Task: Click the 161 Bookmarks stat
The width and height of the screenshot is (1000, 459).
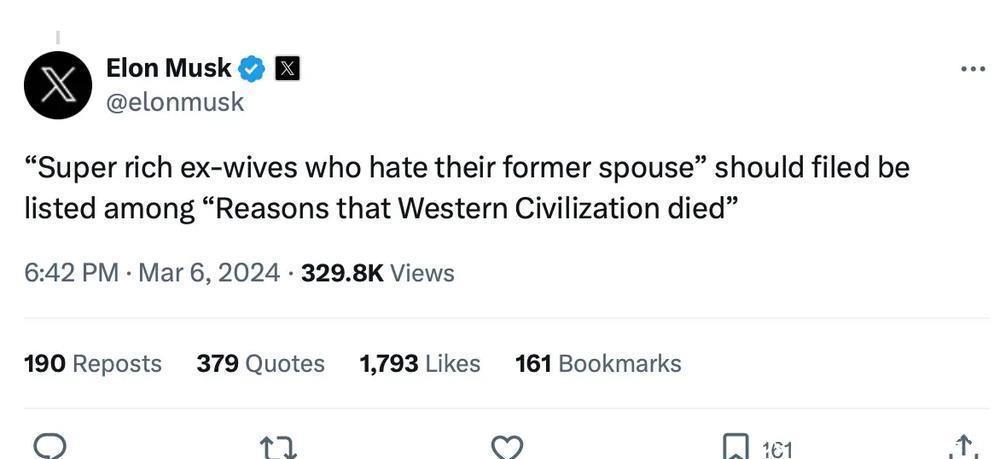Action: 598,364
